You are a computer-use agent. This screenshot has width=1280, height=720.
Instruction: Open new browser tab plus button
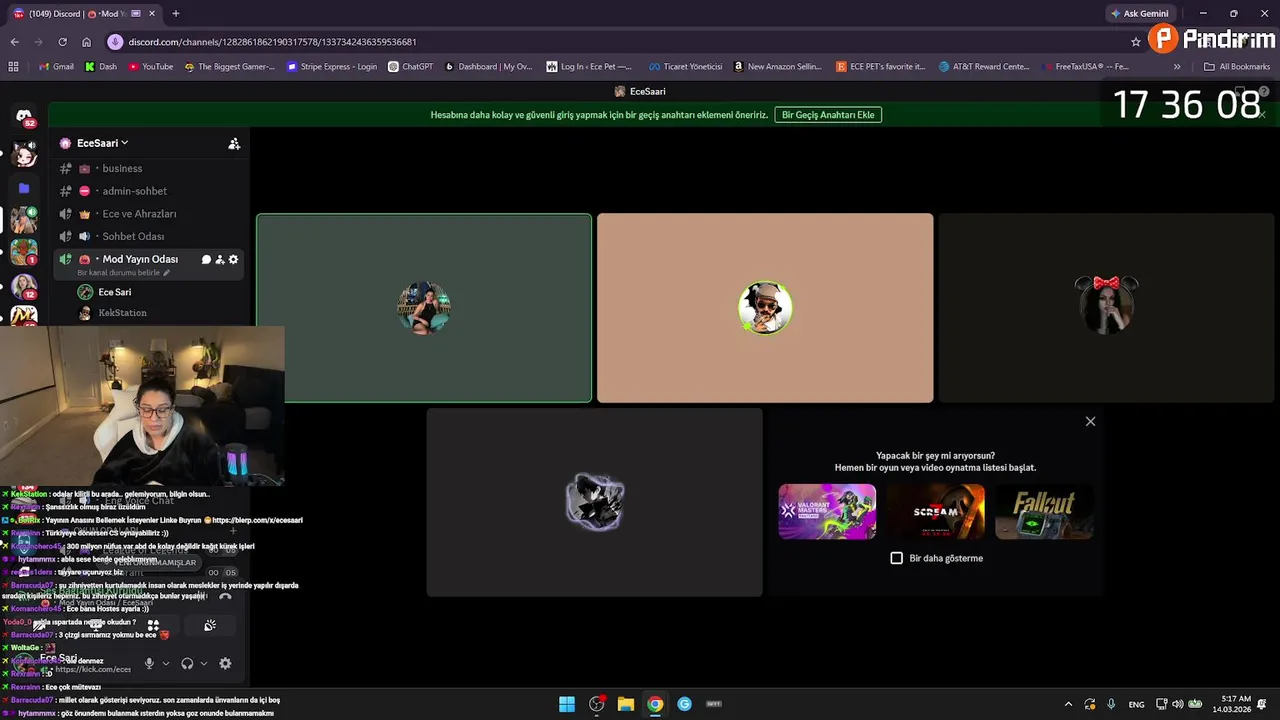[176, 14]
